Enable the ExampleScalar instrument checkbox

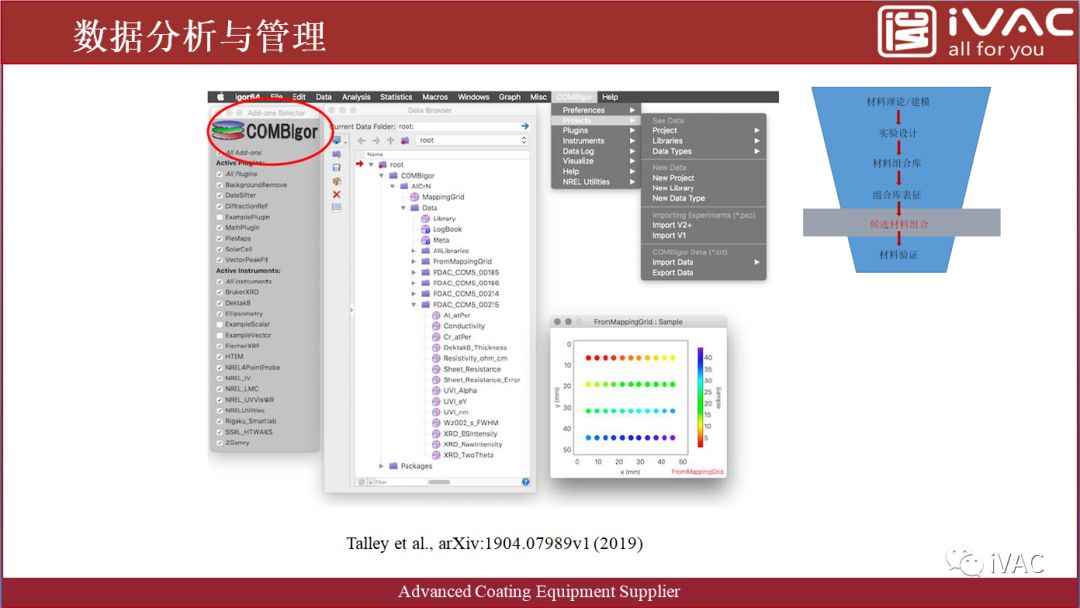(x=220, y=324)
